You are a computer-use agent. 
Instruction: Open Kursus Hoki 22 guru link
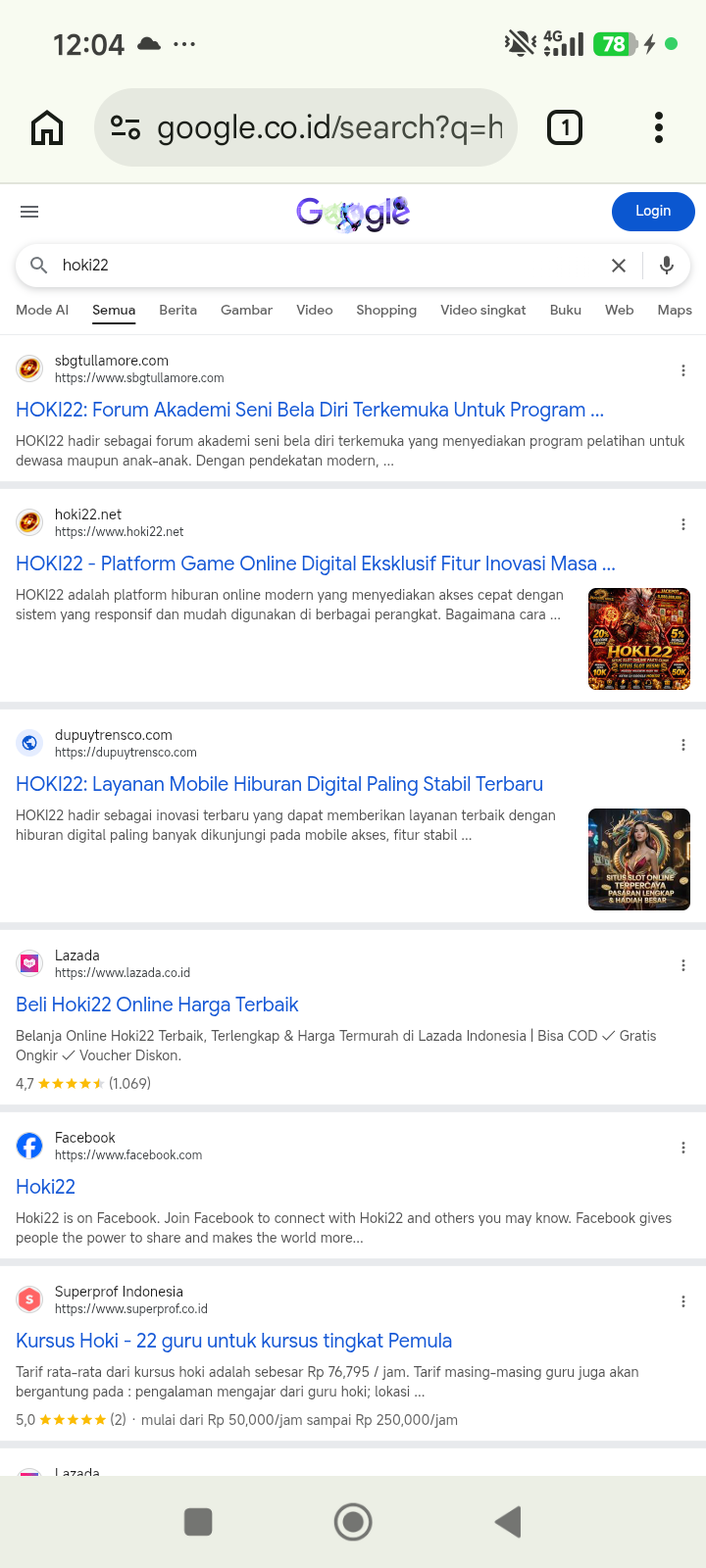point(234,1341)
